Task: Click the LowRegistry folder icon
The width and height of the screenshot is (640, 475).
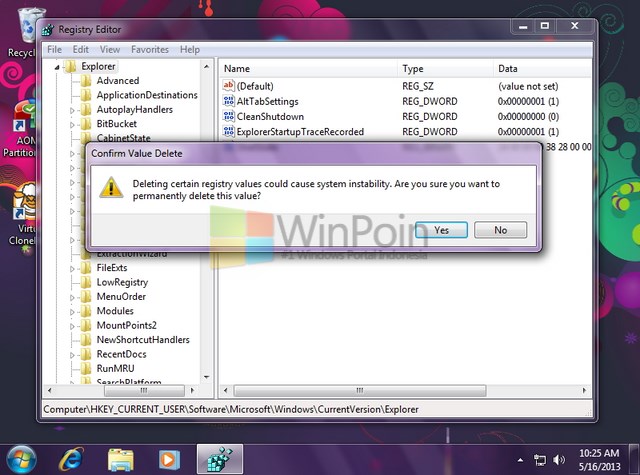Action: 86,282
